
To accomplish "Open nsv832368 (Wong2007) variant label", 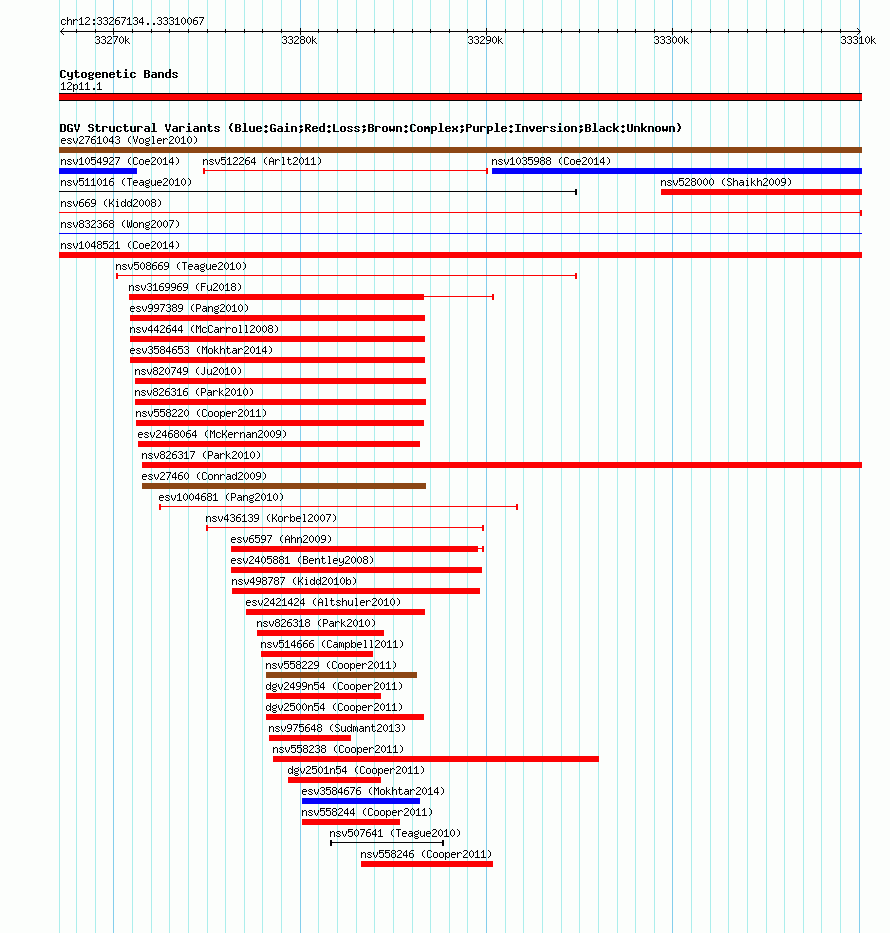I will tap(120, 224).
